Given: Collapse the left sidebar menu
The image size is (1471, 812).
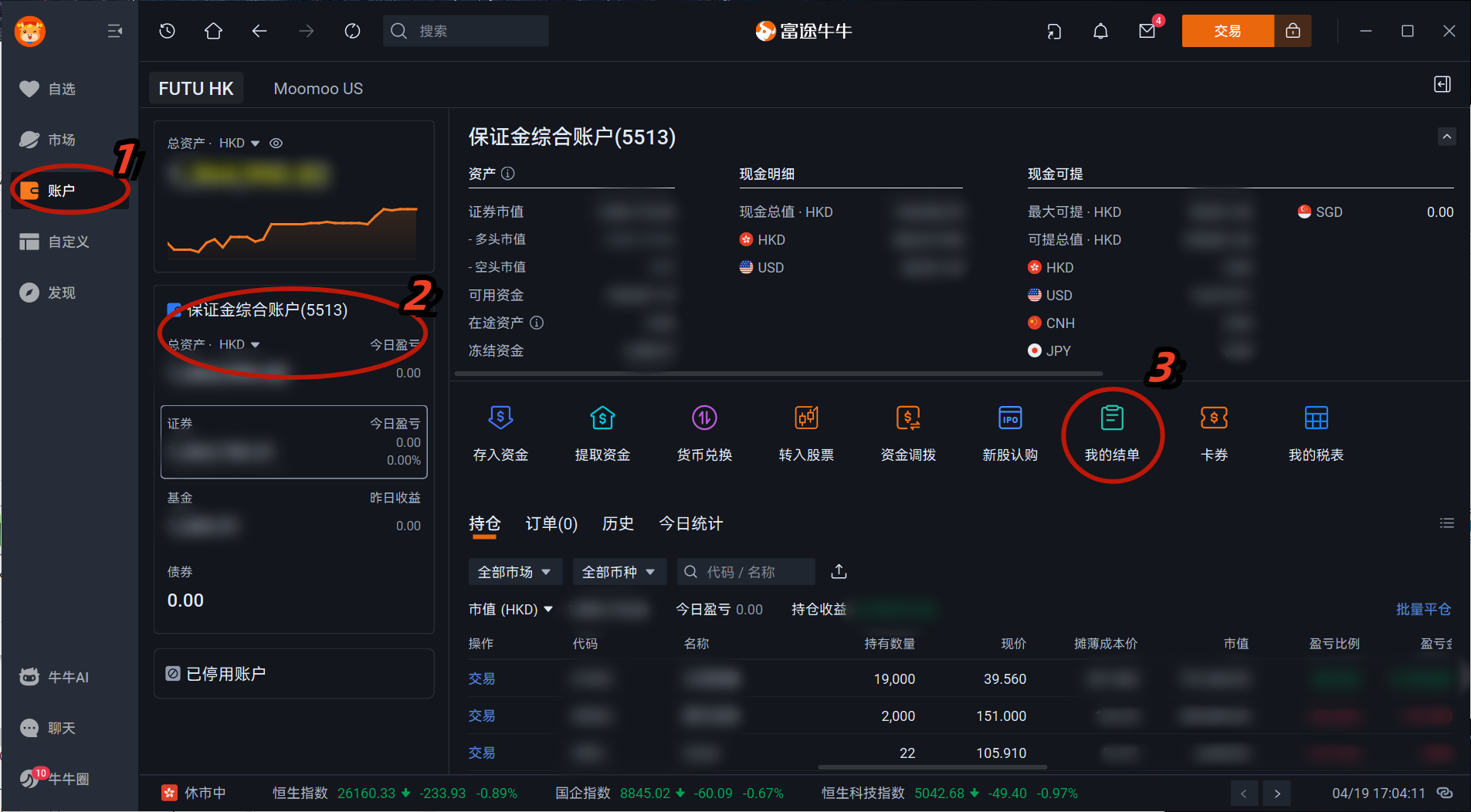Looking at the screenshot, I should point(115,31).
